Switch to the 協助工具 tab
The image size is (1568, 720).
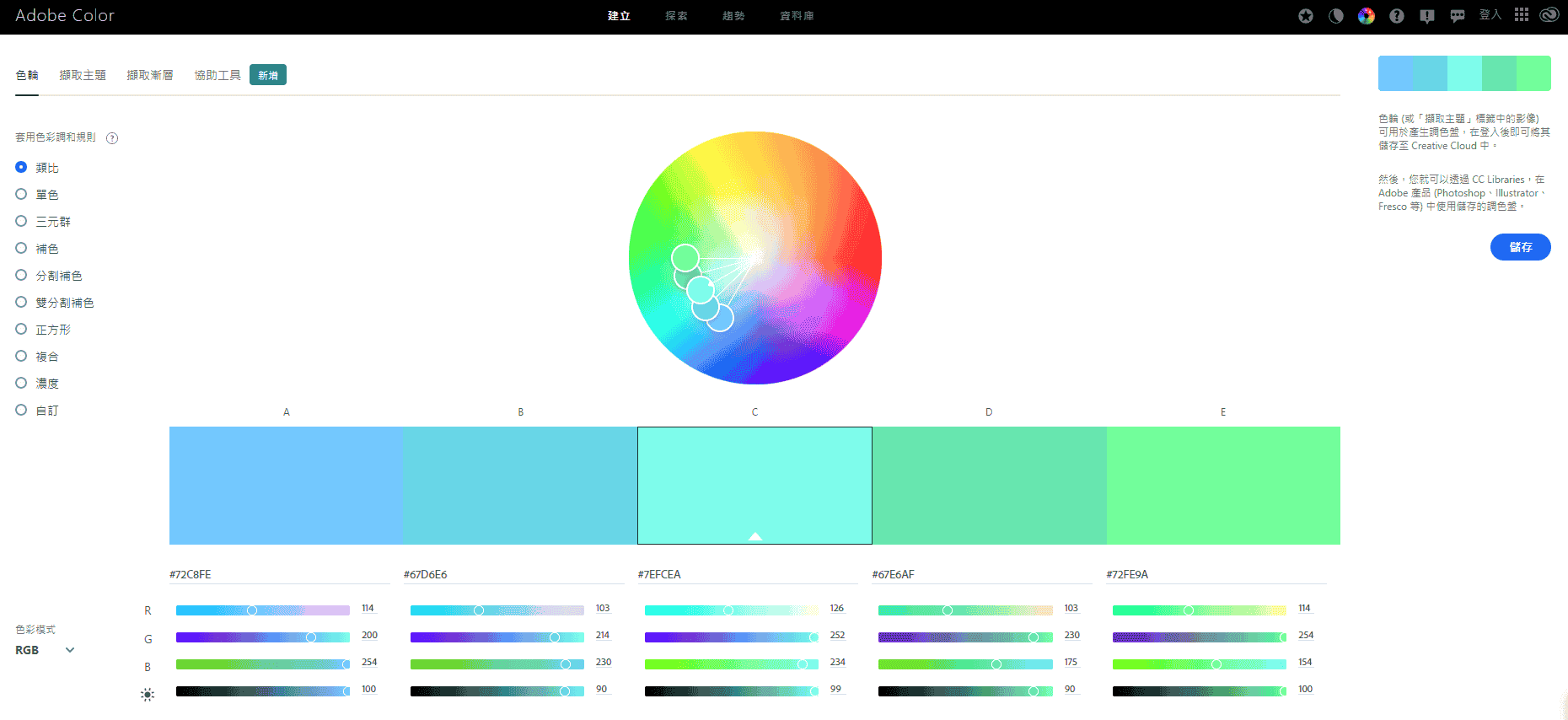[x=217, y=75]
